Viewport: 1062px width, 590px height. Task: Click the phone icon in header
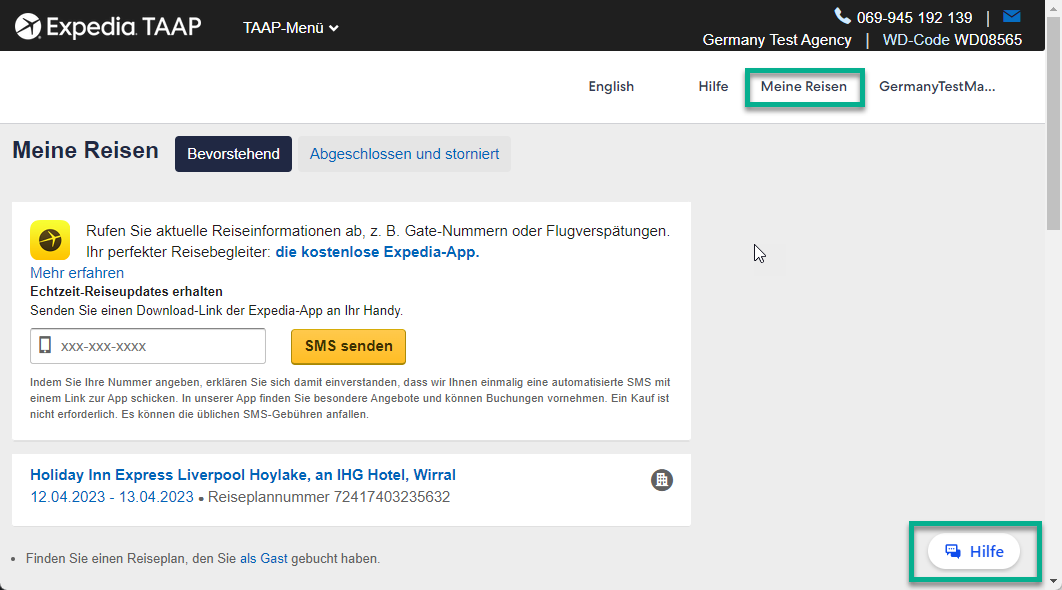(x=842, y=16)
